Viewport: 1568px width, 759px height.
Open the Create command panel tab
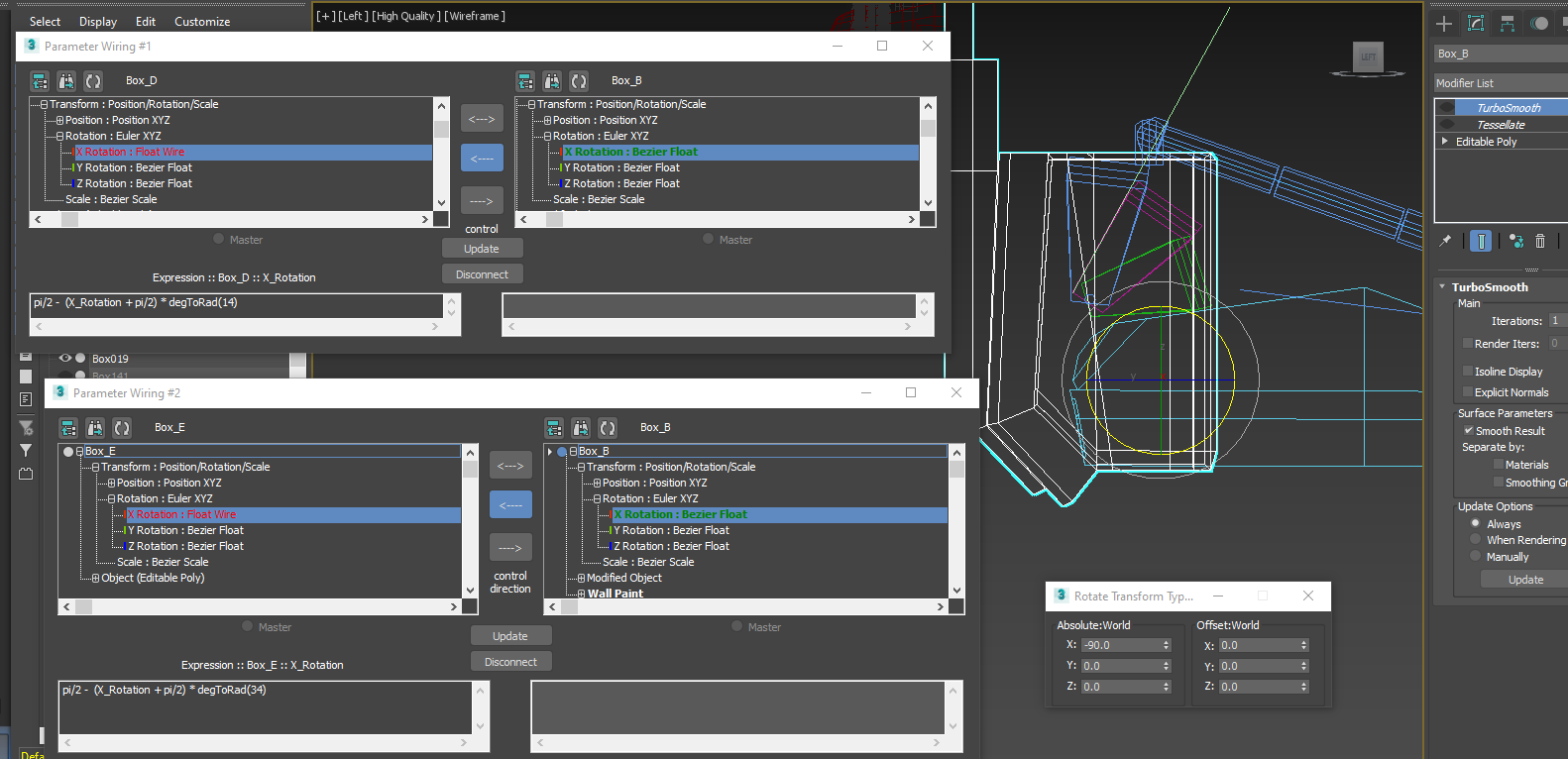tap(1444, 24)
